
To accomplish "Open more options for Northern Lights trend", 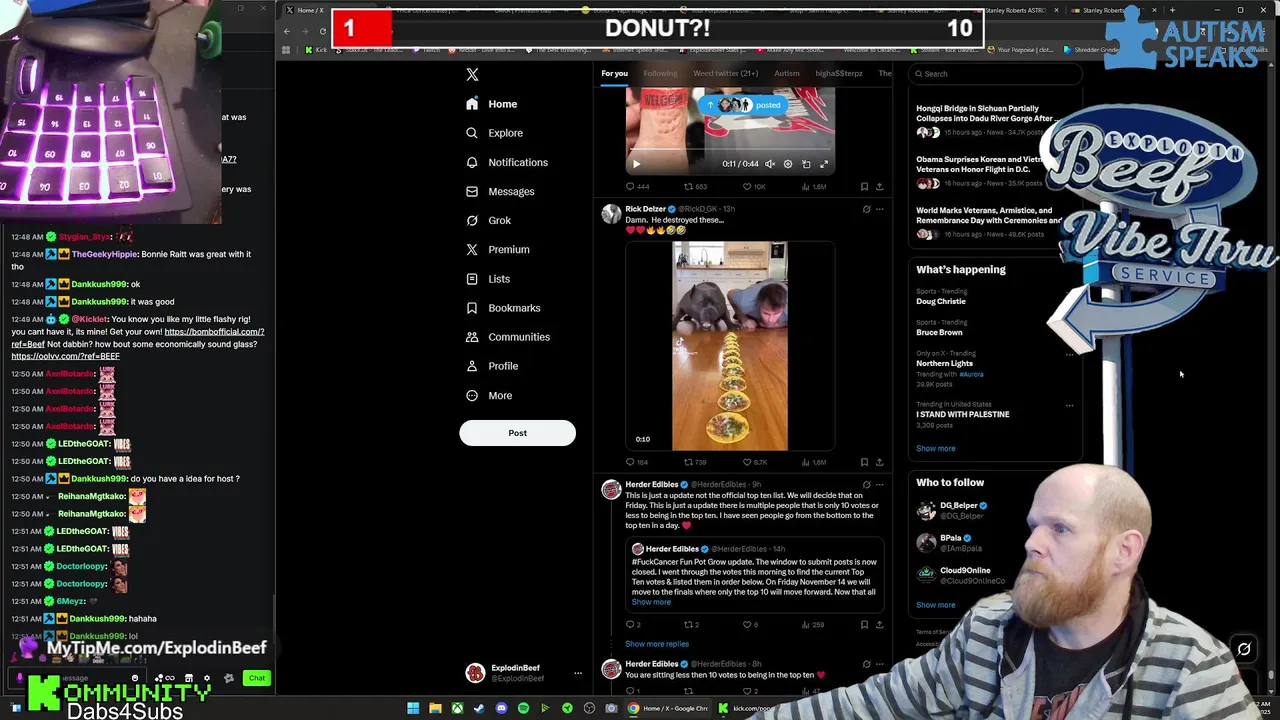I will pyautogui.click(x=1069, y=354).
